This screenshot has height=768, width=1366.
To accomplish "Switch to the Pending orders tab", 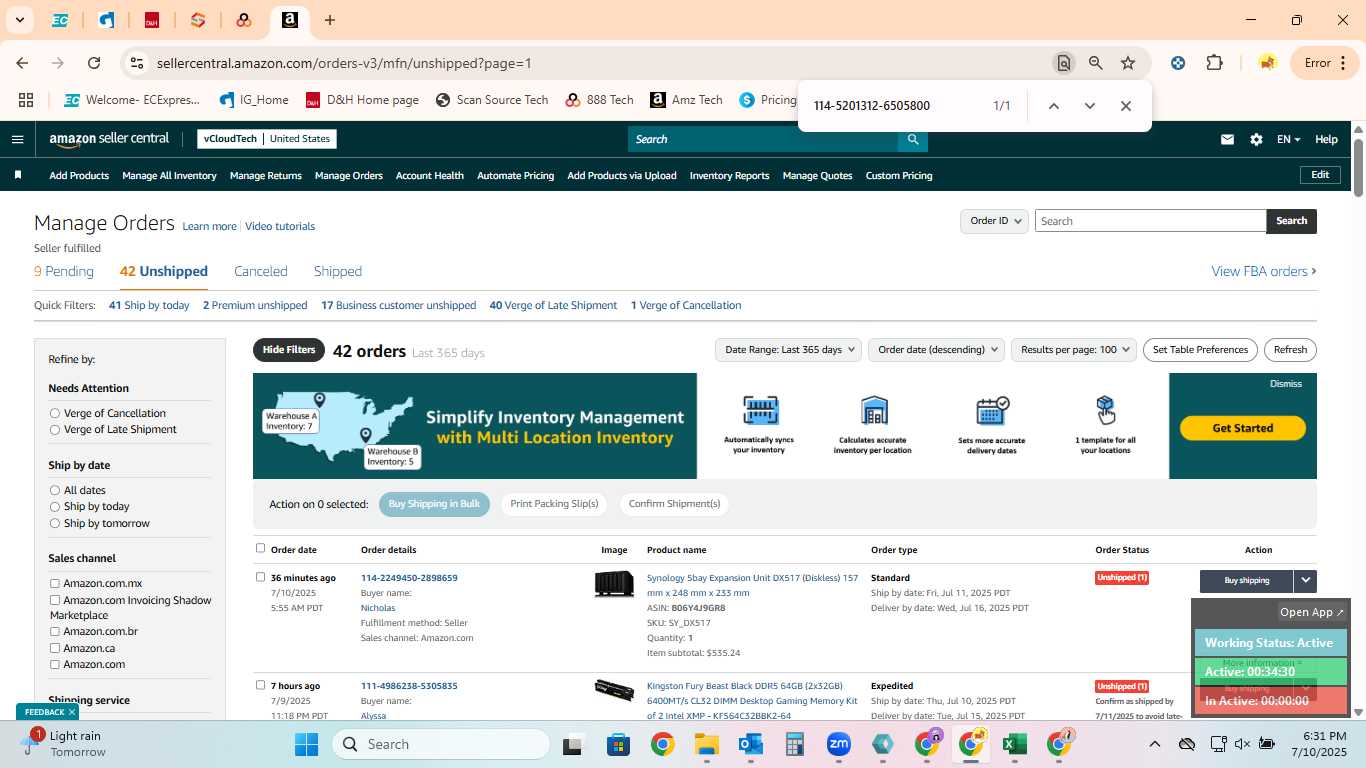I will pyautogui.click(x=64, y=271).
